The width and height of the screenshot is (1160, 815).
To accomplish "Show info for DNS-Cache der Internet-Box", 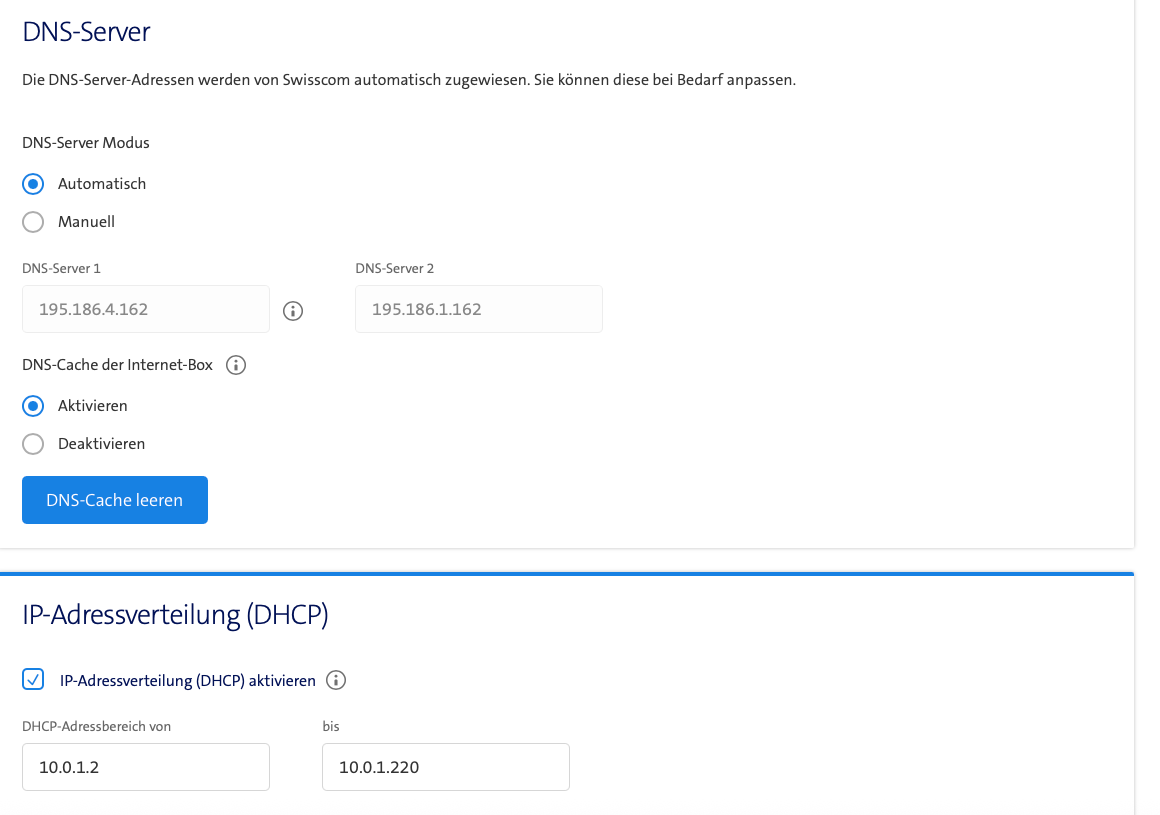I will point(236,365).
